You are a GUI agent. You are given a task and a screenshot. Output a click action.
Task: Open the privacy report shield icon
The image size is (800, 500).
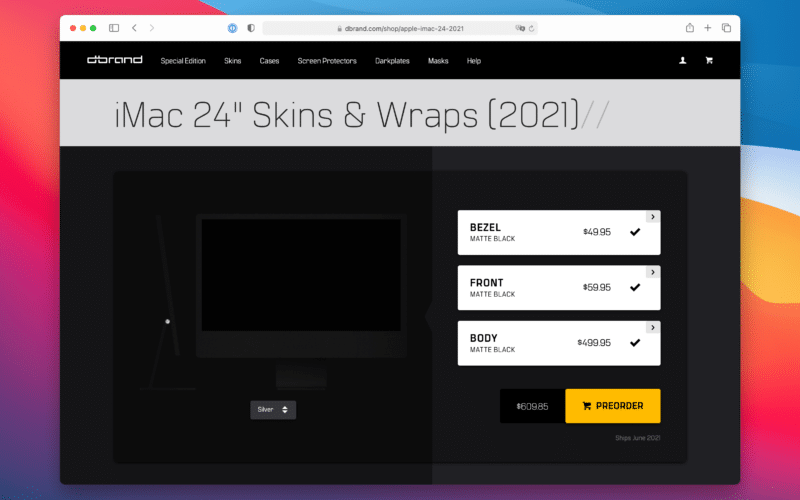[251, 28]
